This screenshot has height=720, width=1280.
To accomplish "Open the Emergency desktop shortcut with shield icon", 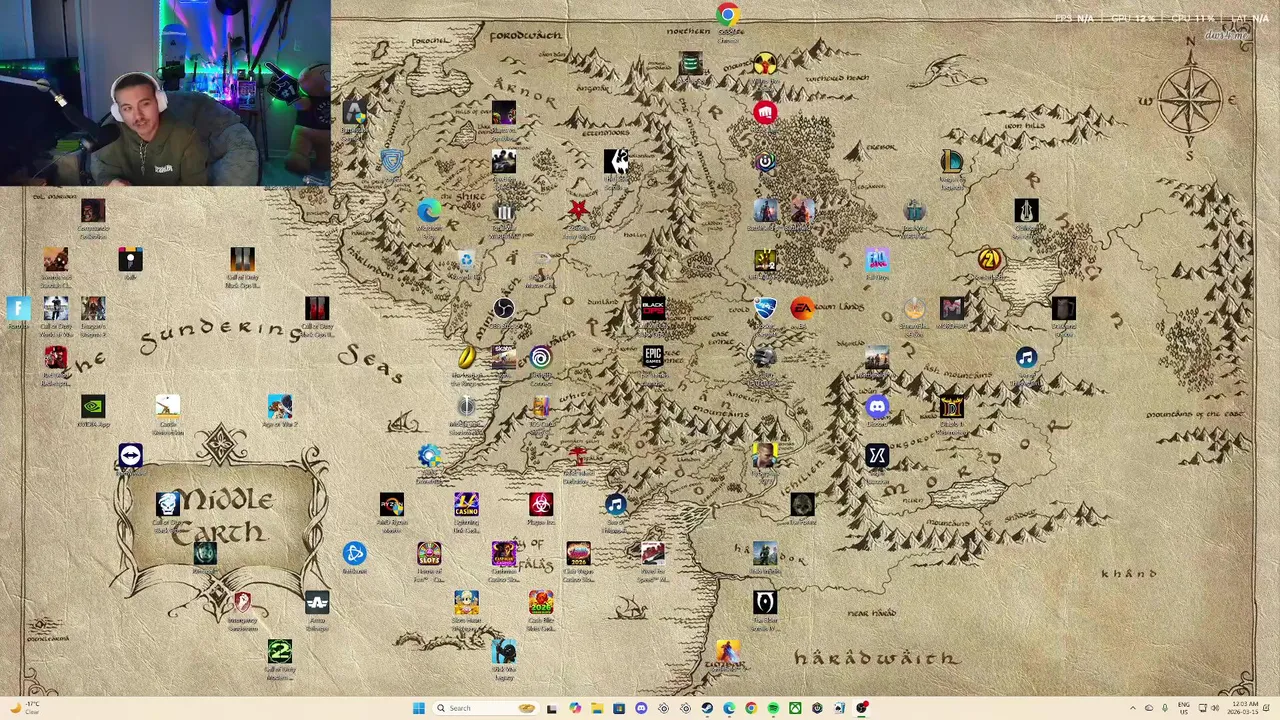I will click(x=243, y=603).
